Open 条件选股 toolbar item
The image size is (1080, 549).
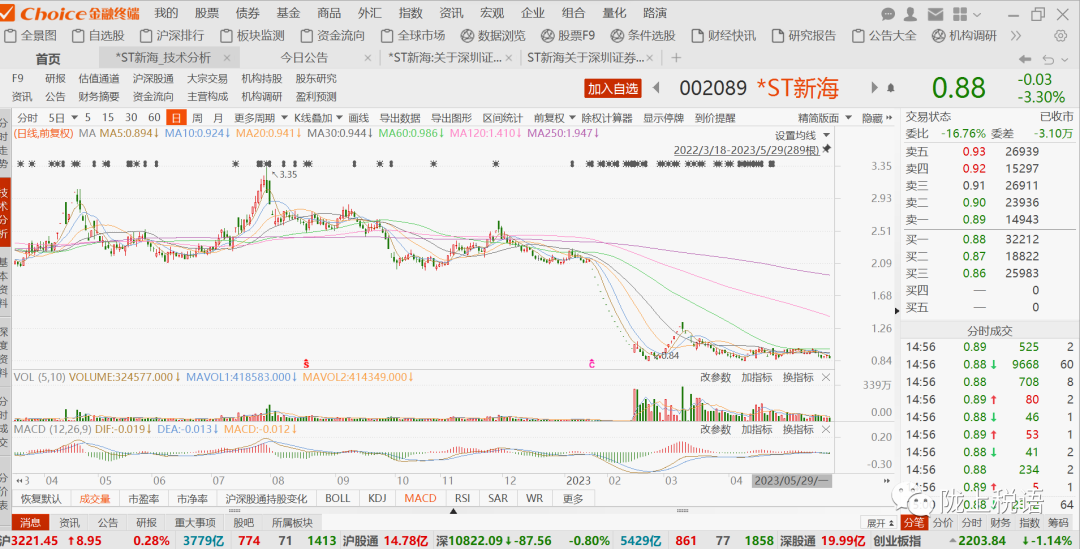click(643, 35)
